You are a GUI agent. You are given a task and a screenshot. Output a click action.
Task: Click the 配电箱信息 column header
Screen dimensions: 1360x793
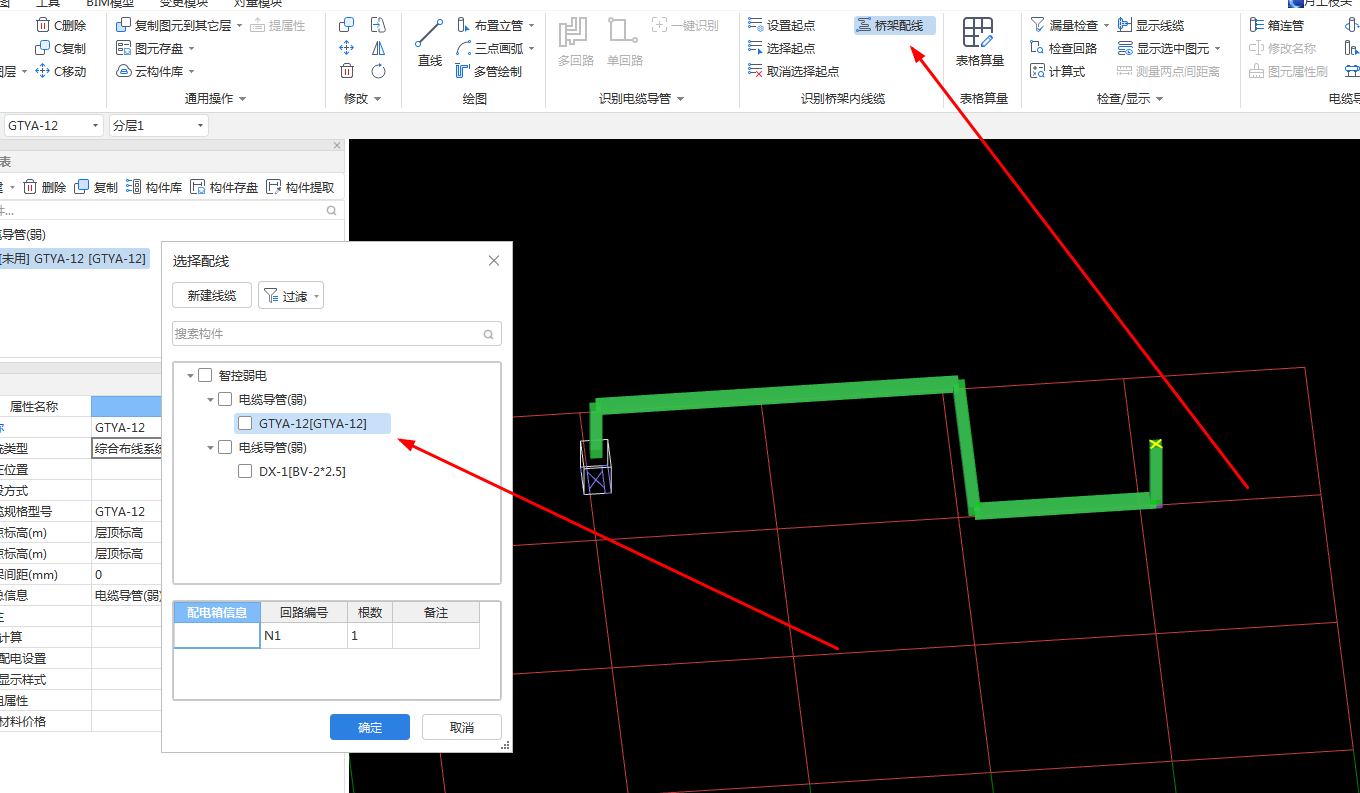217,612
